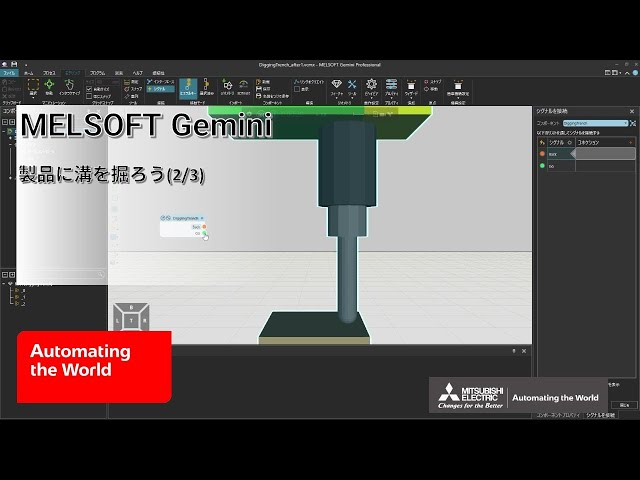
Task: Close the bottom output panel
Action: (x=524, y=351)
